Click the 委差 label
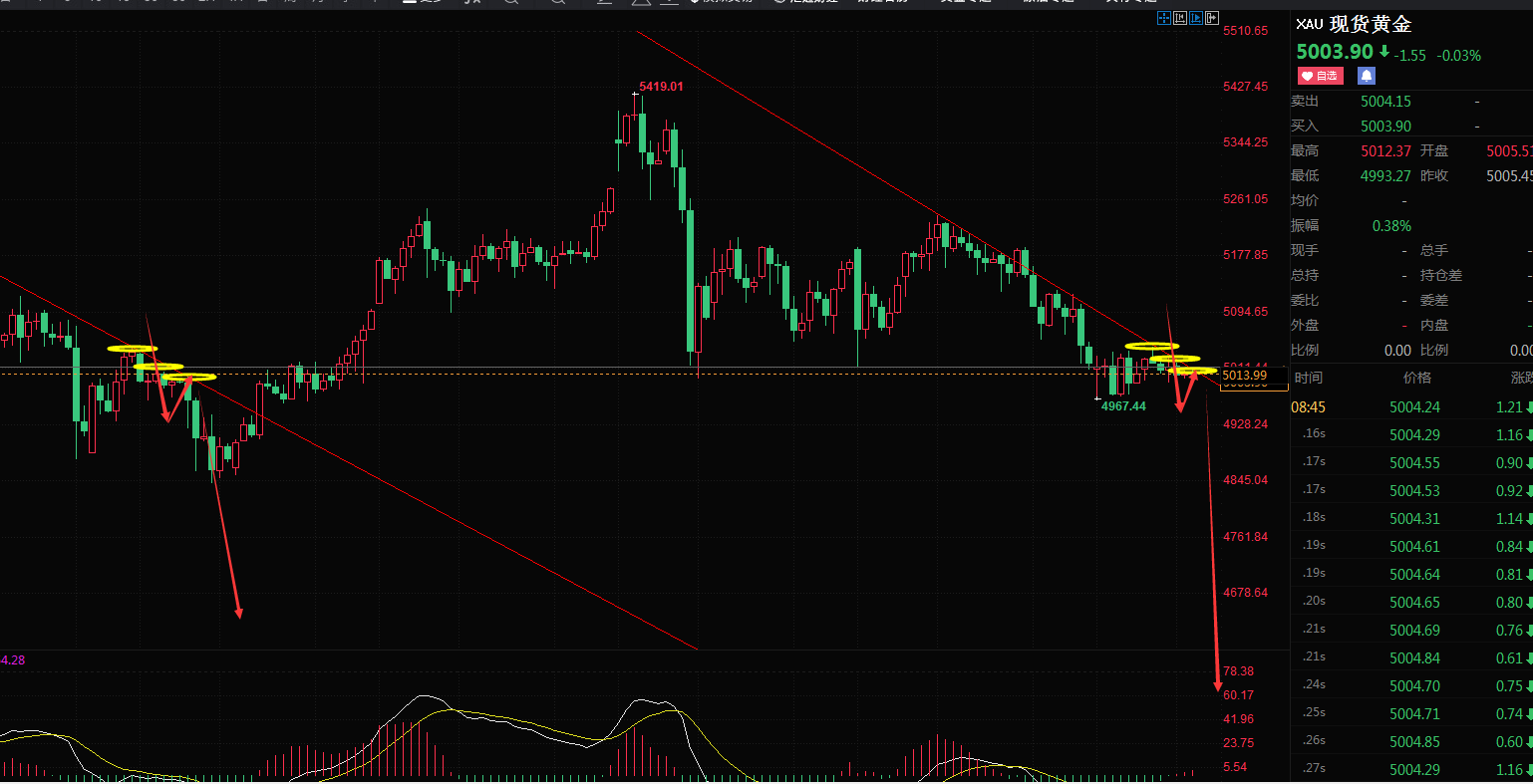 point(1434,301)
